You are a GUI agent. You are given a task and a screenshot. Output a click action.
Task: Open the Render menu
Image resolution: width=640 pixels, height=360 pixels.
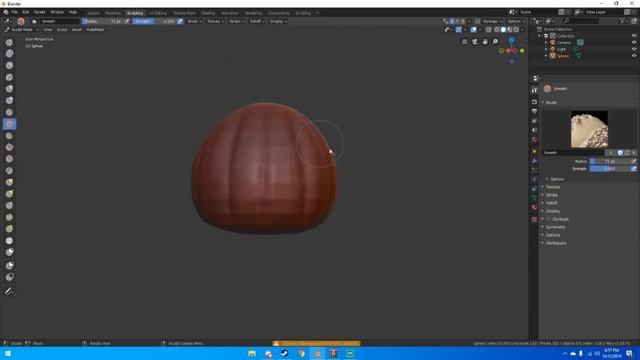[x=40, y=12]
